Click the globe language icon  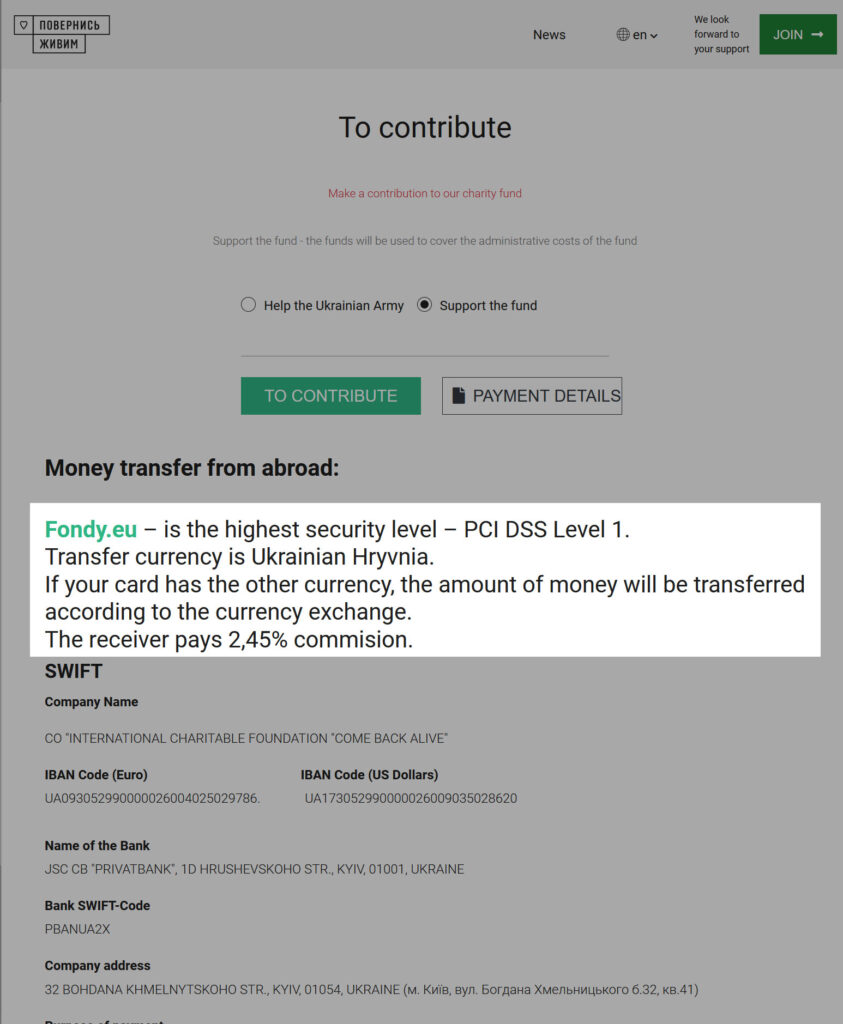pyautogui.click(x=623, y=35)
